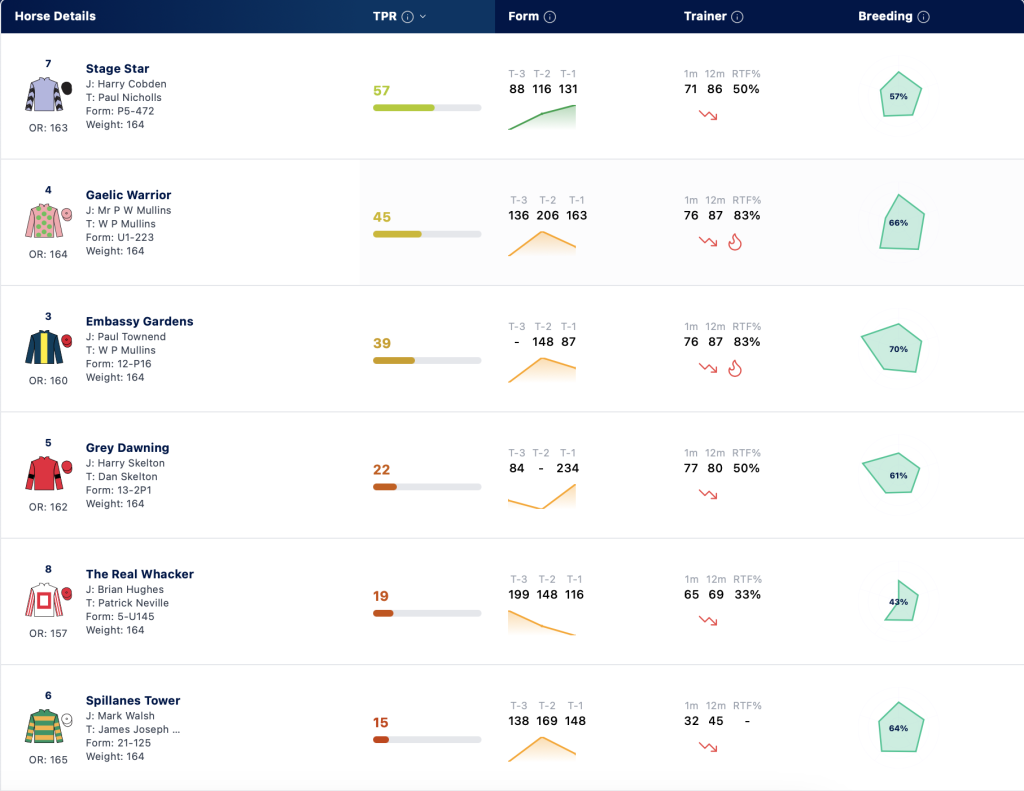1024x791 pixels.
Task: Click Gaelic Warrior's hot trainer flame icon
Action: (735, 242)
